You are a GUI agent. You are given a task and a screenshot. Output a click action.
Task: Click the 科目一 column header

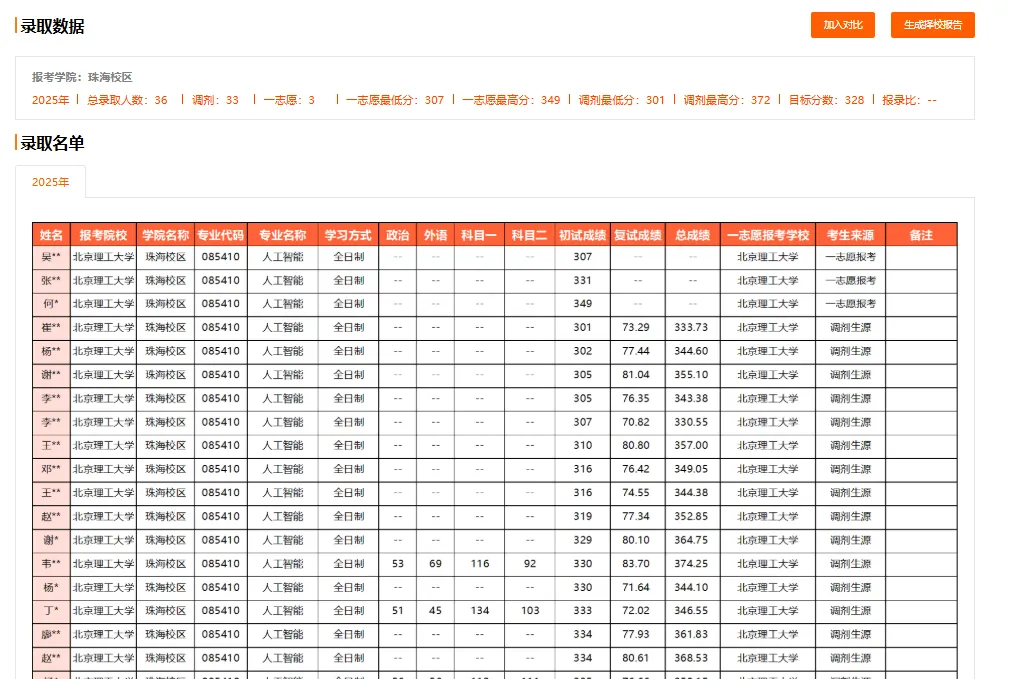click(479, 235)
